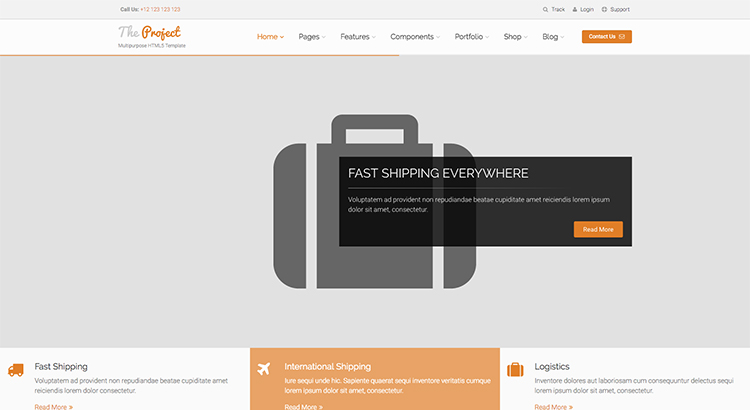
Task: Follow Read More under Fast Shipping
Action: [x=53, y=406]
